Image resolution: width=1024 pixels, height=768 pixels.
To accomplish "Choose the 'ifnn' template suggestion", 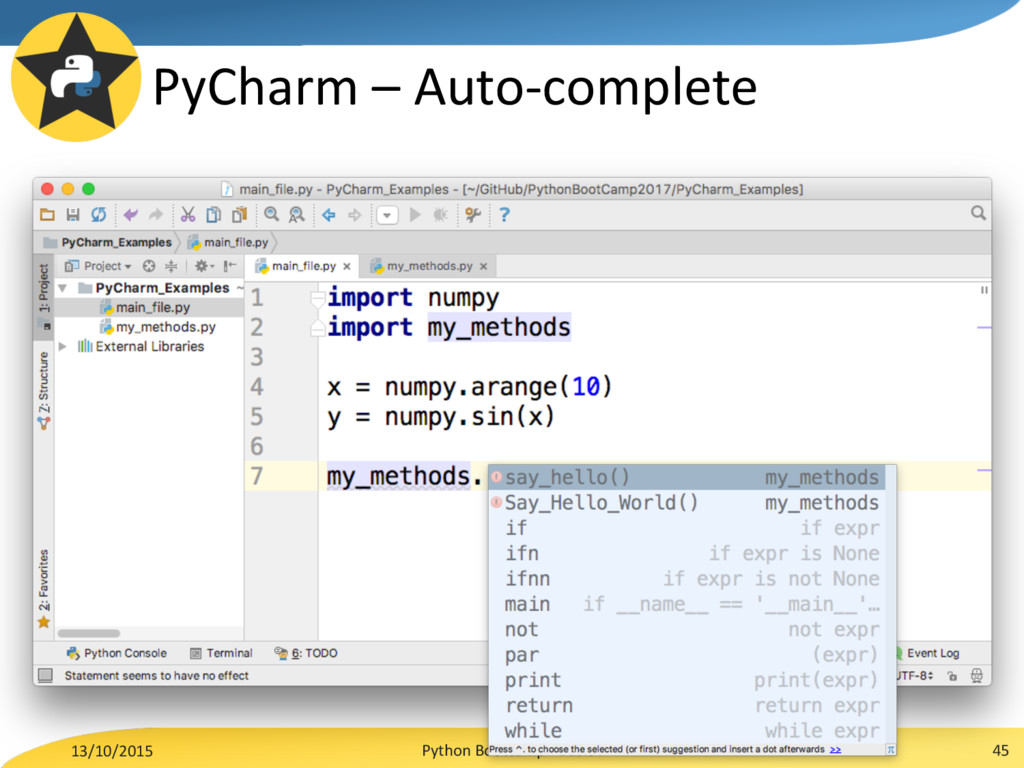I will coord(686,579).
